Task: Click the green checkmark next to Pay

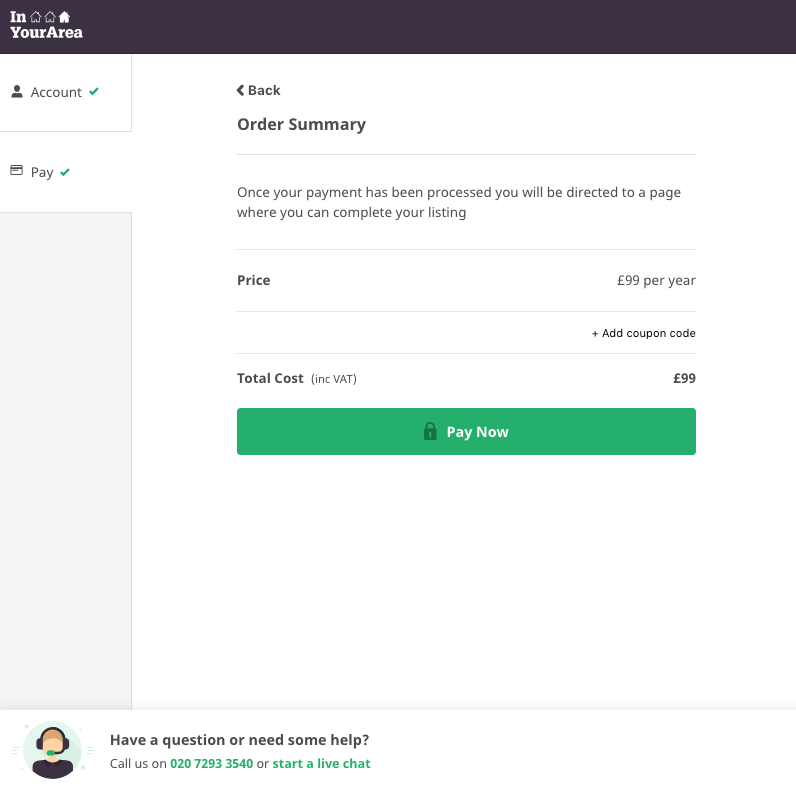Action: tap(65, 172)
